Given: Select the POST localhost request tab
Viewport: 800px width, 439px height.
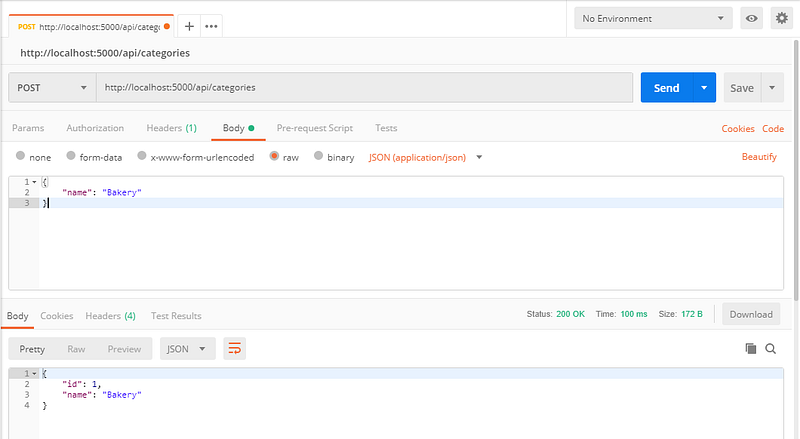Looking at the screenshot, I should coord(91,27).
